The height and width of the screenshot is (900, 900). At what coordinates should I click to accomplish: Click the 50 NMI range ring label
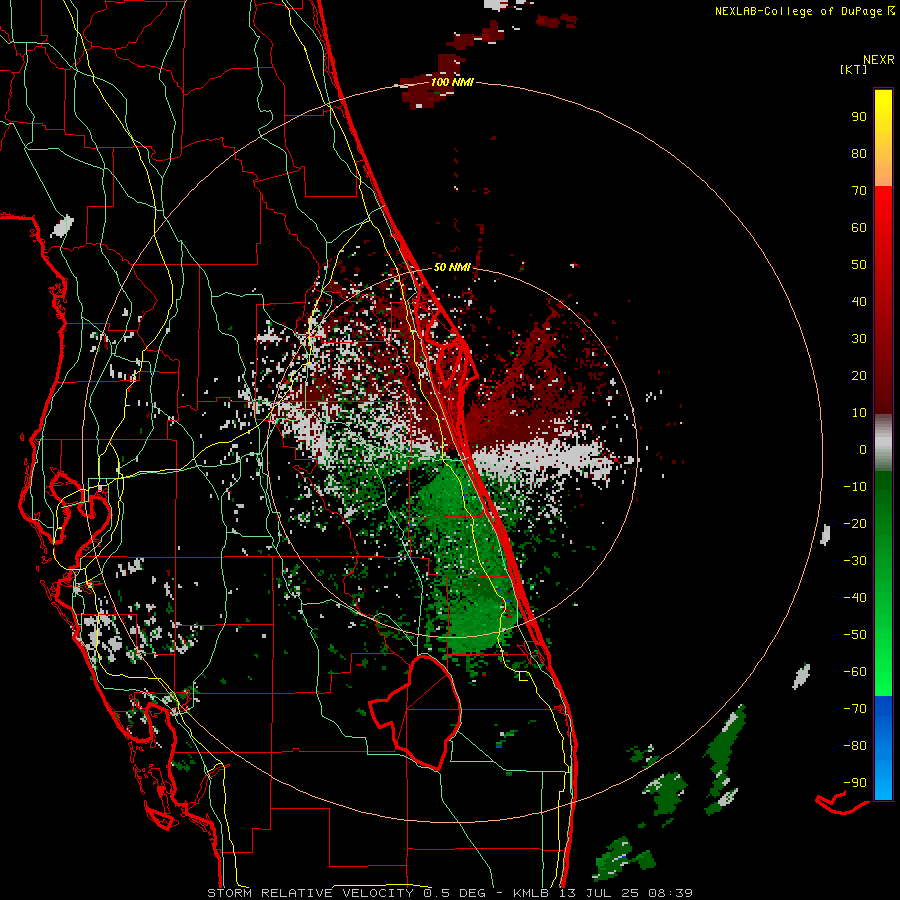point(452,267)
